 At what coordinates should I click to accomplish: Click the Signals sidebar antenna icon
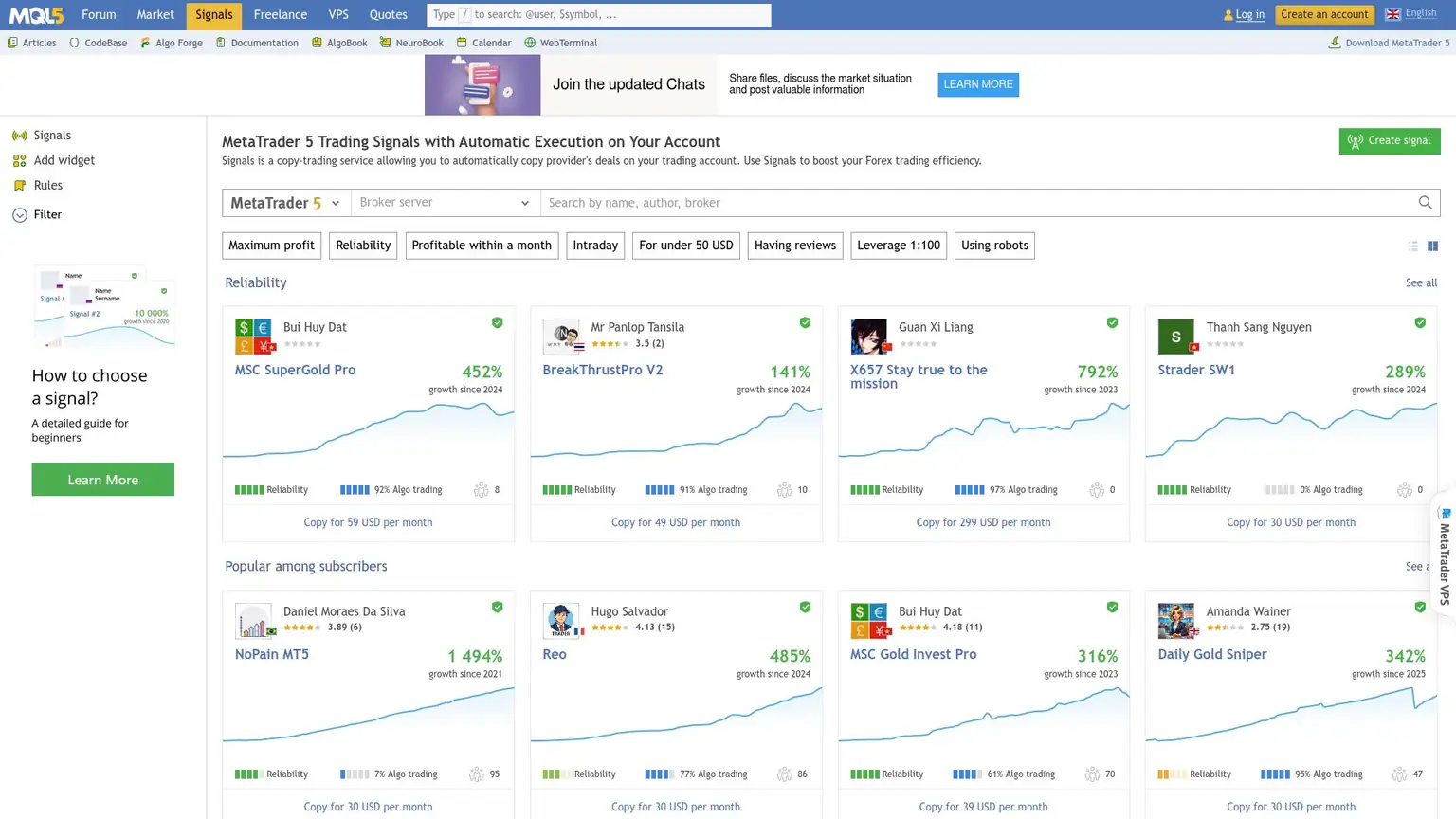[x=20, y=136]
